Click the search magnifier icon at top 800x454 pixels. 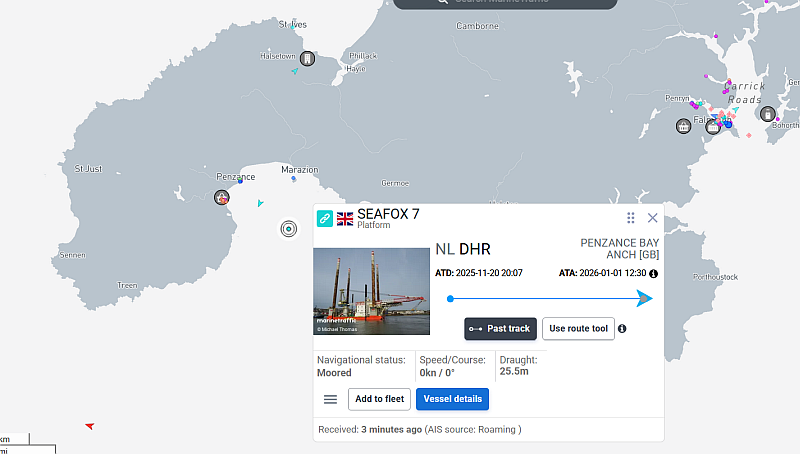pyautogui.click(x=440, y=2)
